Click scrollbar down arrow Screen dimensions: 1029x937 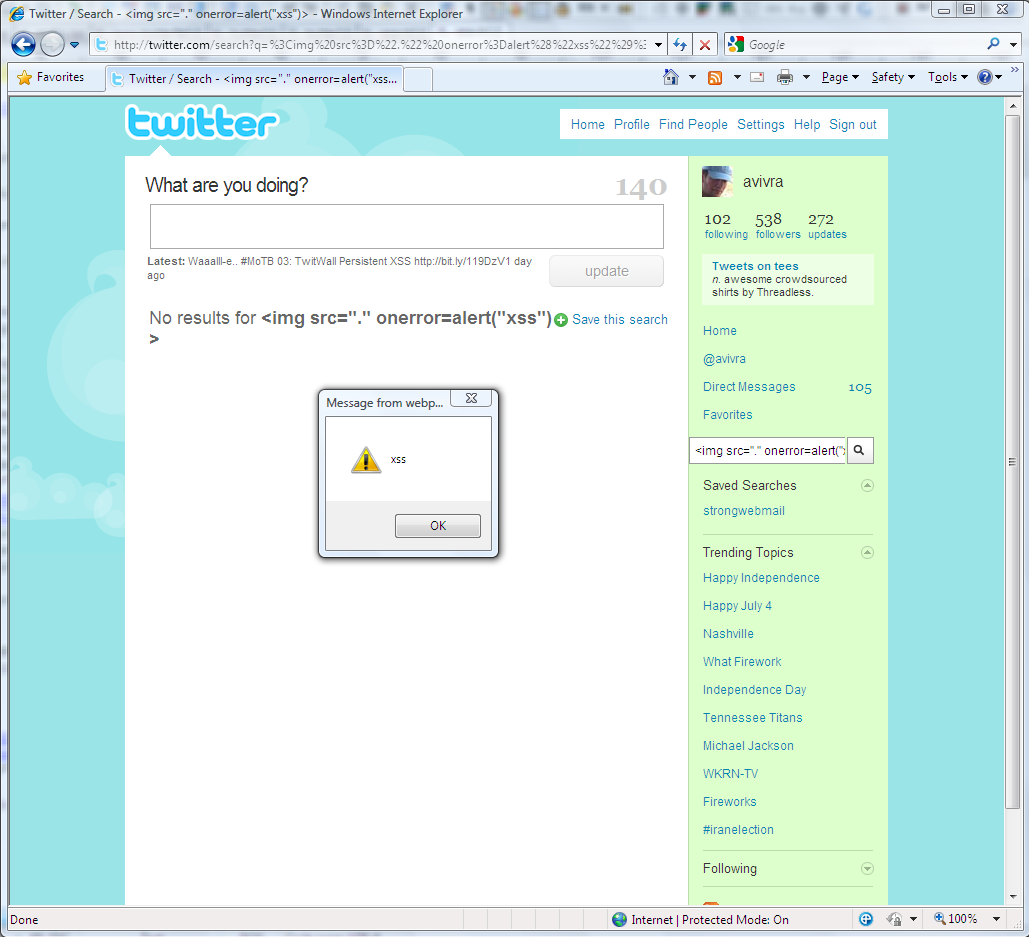[x=1013, y=896]
